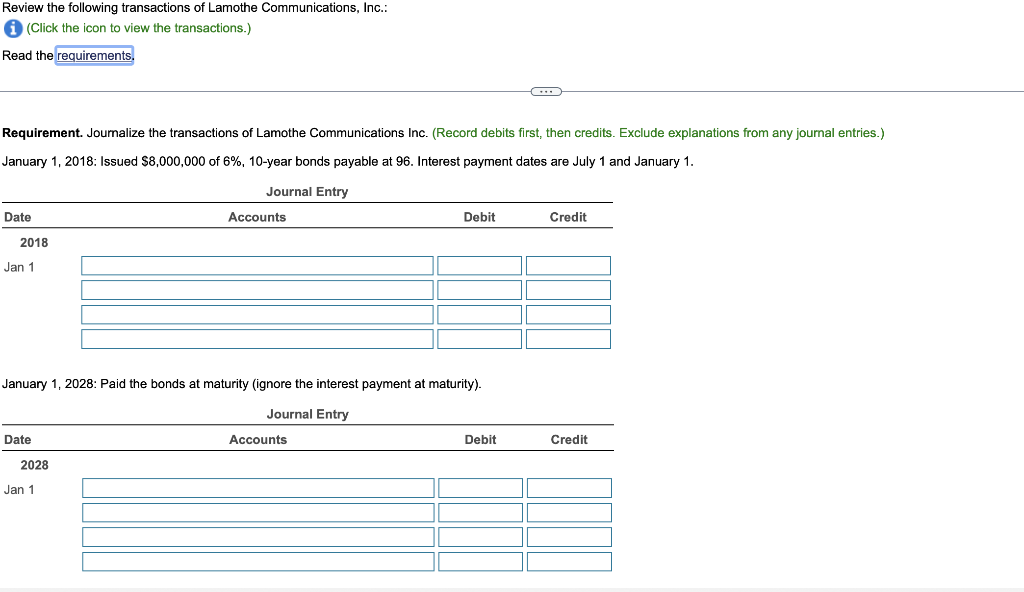The image size is (1024, 592).
Task: Click third credit box in 2028 entry
Action: (569, 537)
